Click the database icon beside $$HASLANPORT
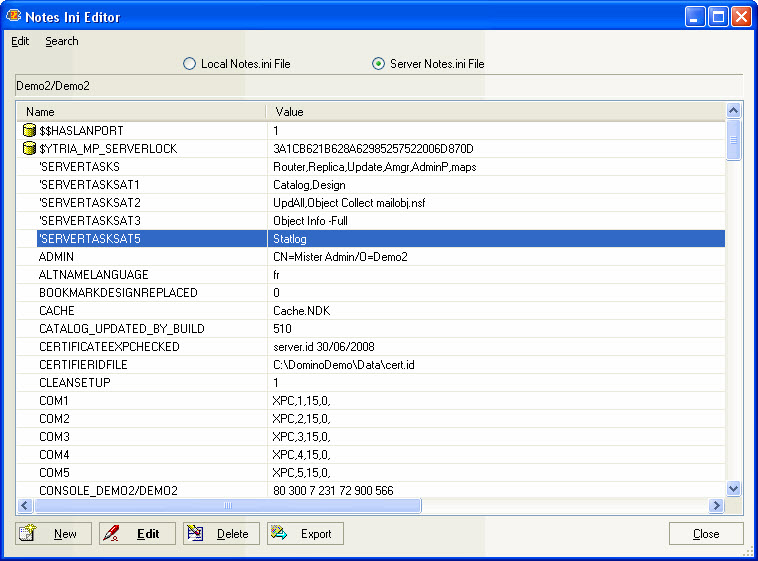Image resolution: width=758 pixels, height=561 pixels. (x=29, y=131)
